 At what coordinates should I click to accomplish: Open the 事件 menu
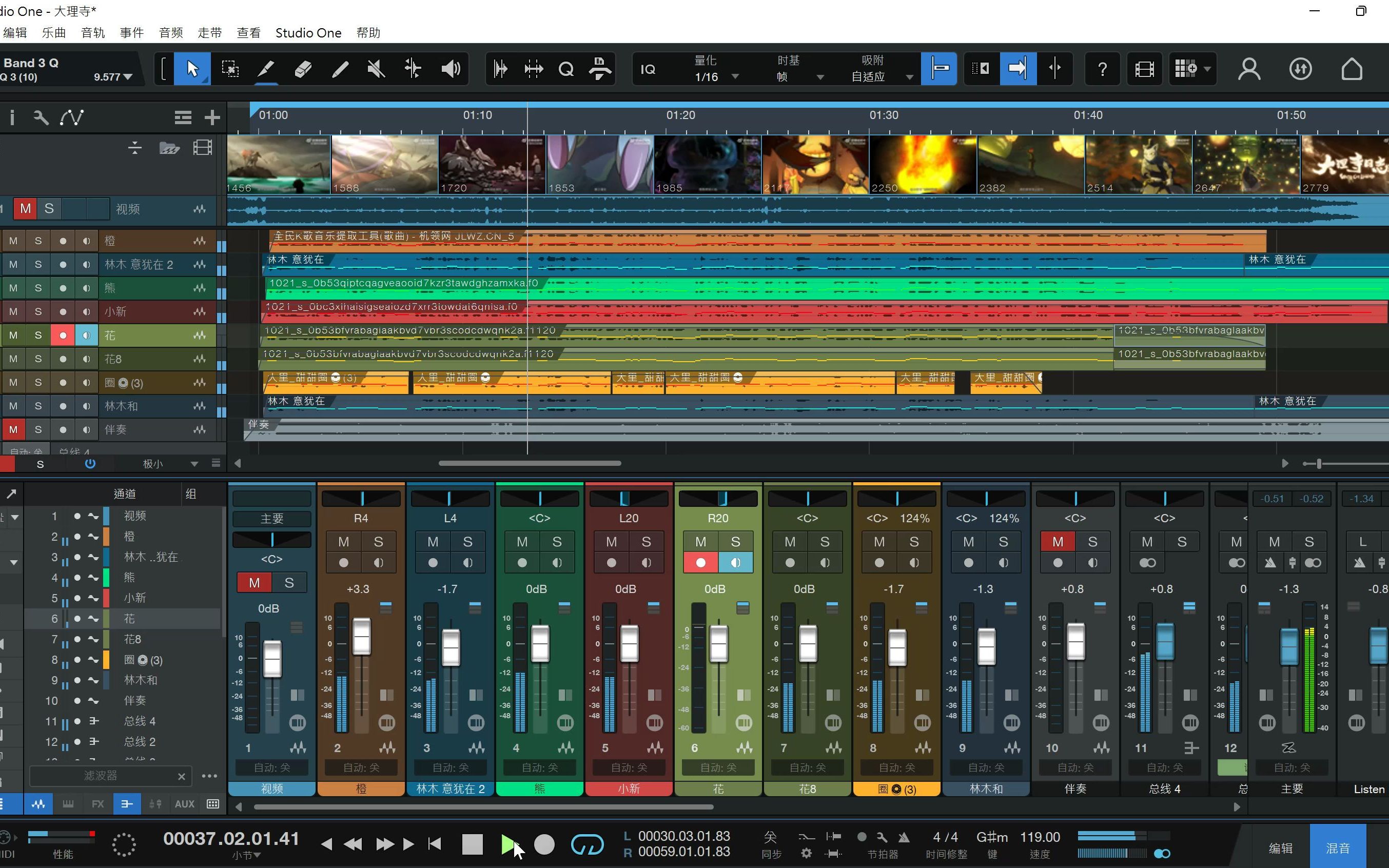(x=132, y=33)
